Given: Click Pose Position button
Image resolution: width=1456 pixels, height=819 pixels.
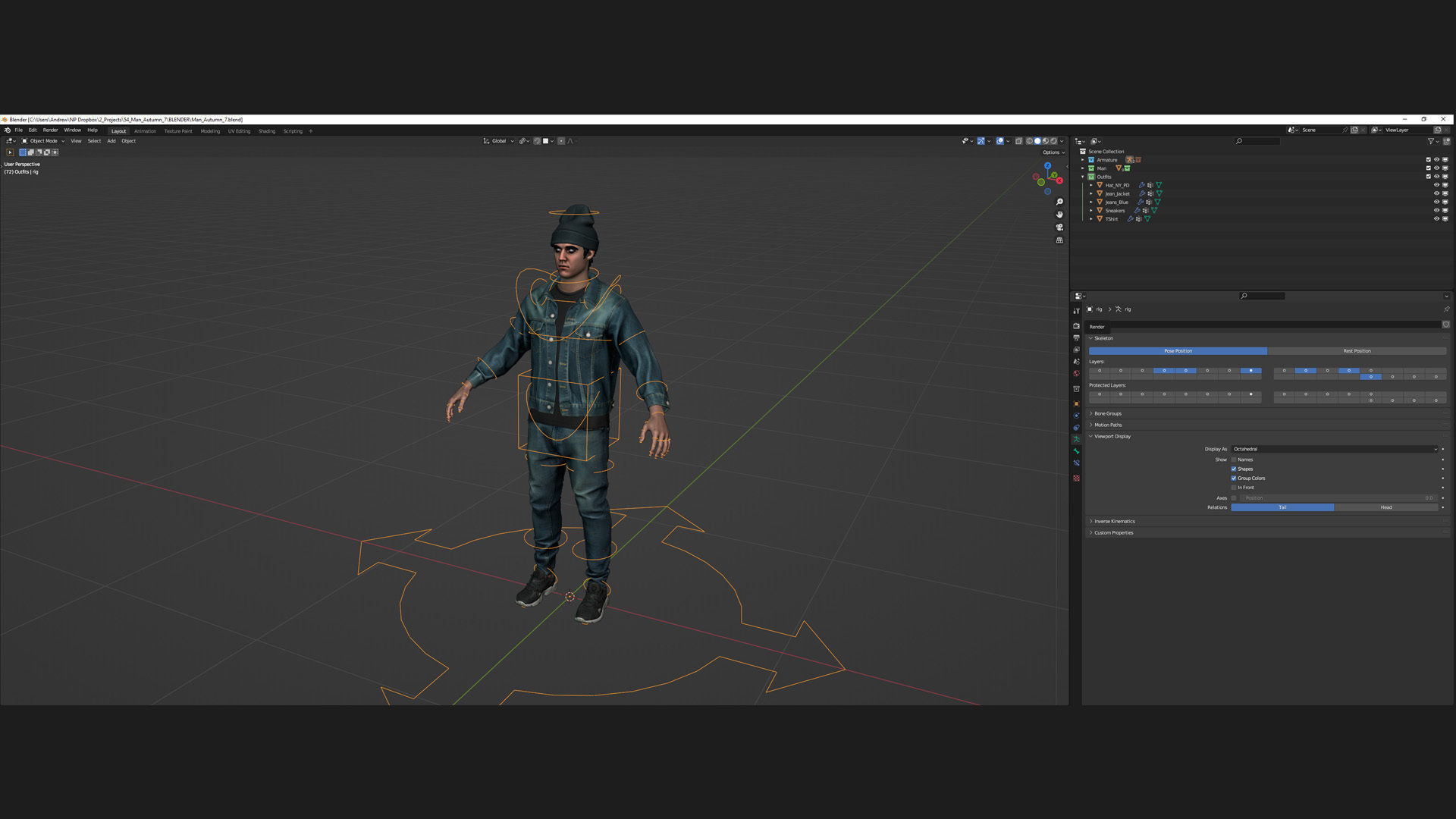Looking at the screenshot, I should click(x=1178, y=351).
